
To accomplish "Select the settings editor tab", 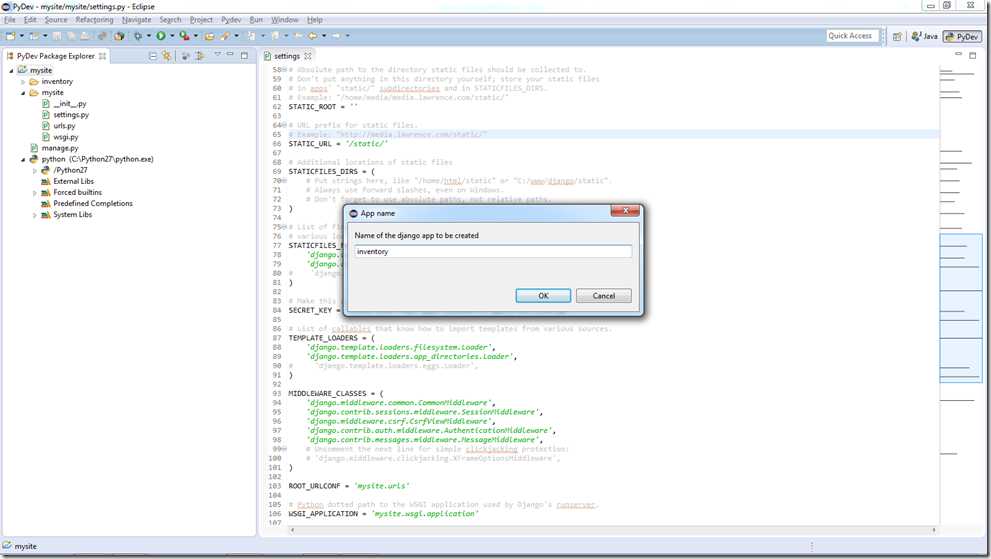I will [286, 56].
